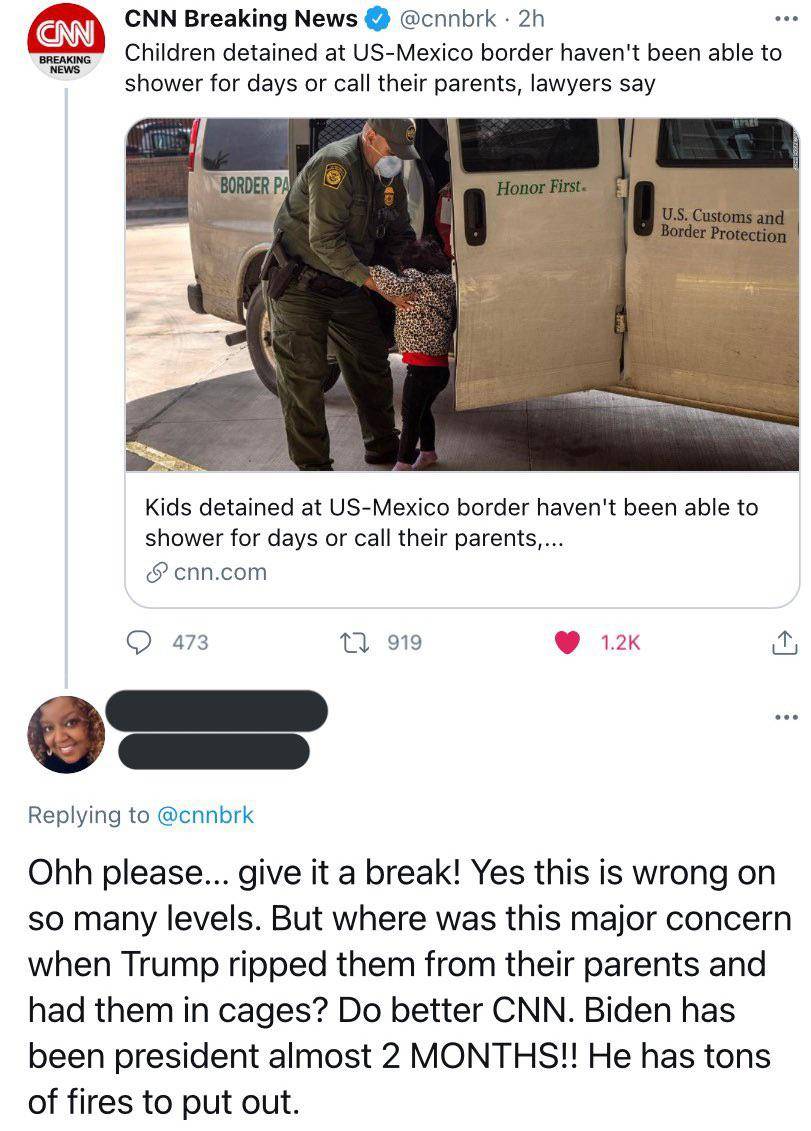The image size is (811, 1131).
Task: Click the chain link icon beside cnn.com
Action: [156, 573]
